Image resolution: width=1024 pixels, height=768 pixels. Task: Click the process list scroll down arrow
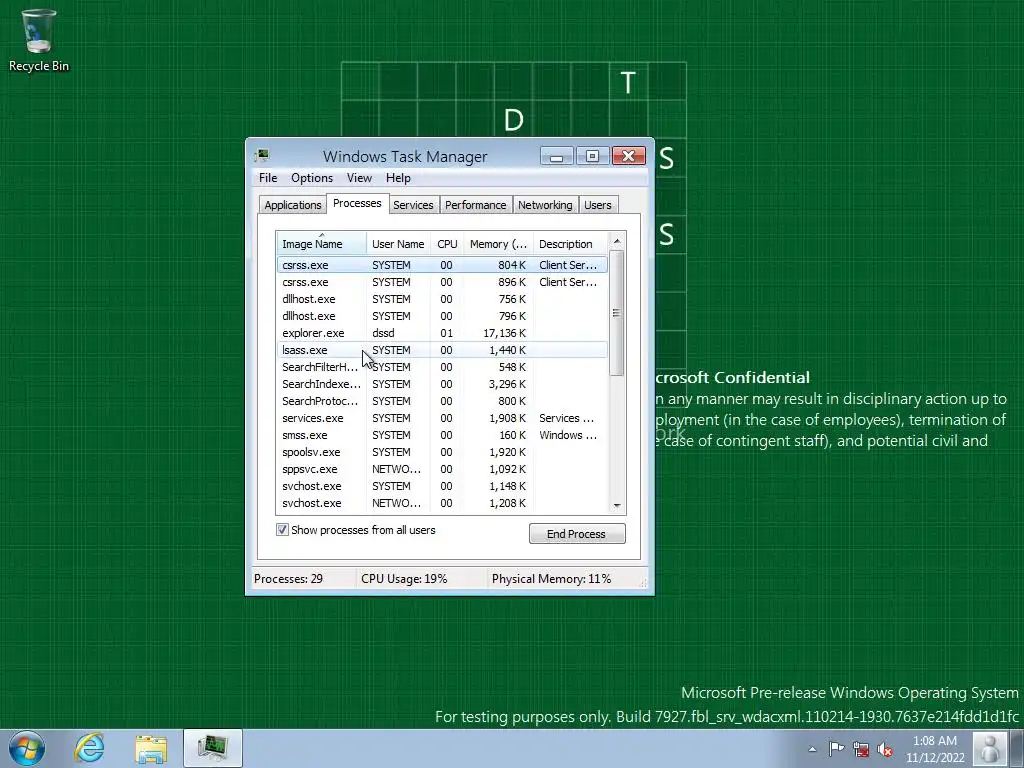point(617,506)
